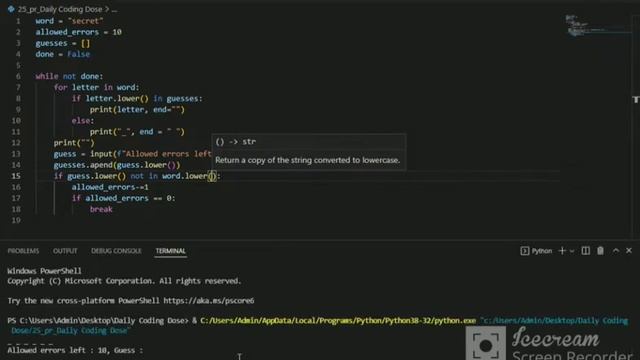Click "Windows PowerShell" text in terminal
Image resolution: width=640 pixels, height=360 pixels.
click(44, 271)
